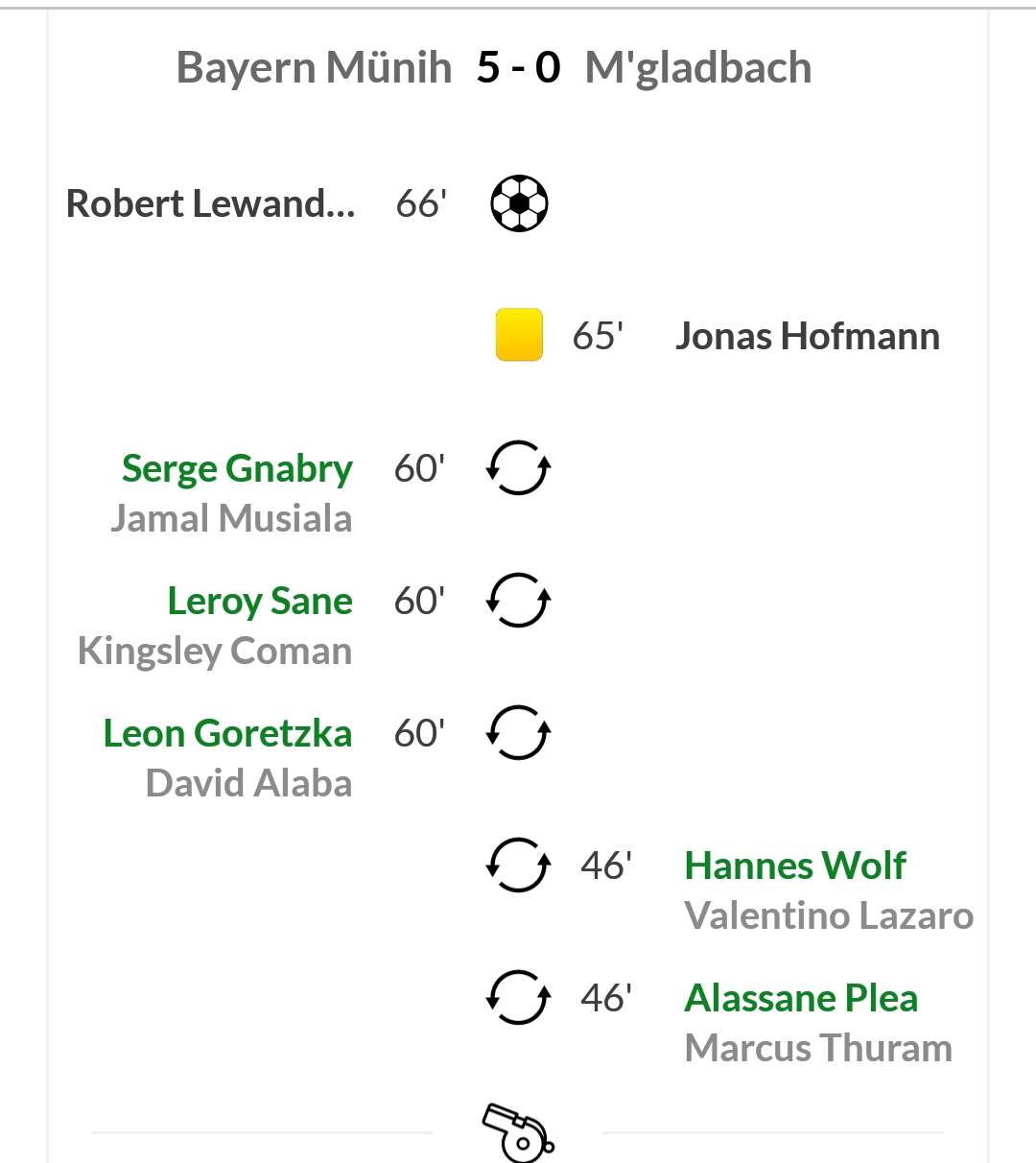Open the M'gladbach team title
Screen dimensions: 1036x1163
[x=698, y=68]
